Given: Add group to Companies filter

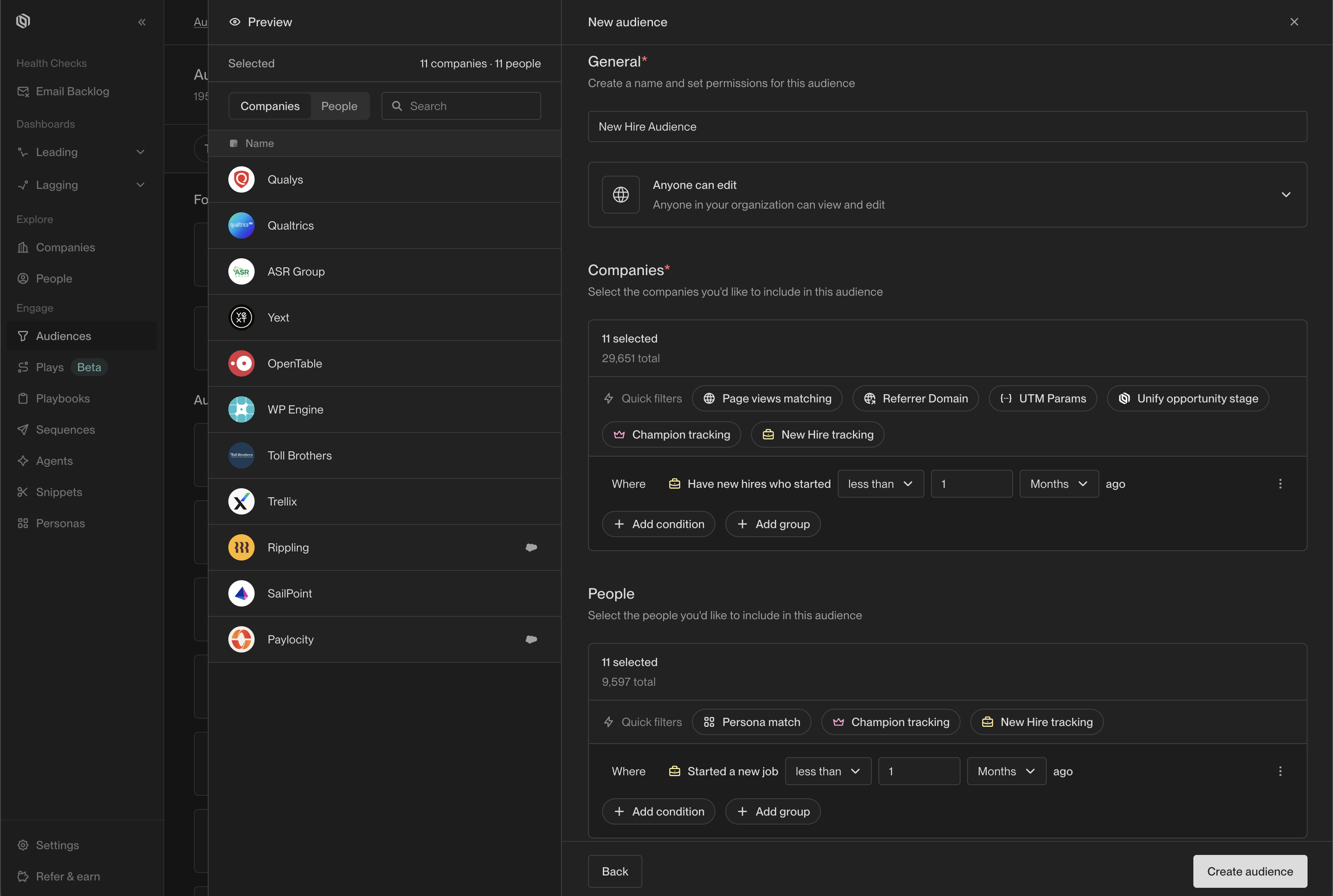Looking at the screenshot, I should [x=773, y=524].
